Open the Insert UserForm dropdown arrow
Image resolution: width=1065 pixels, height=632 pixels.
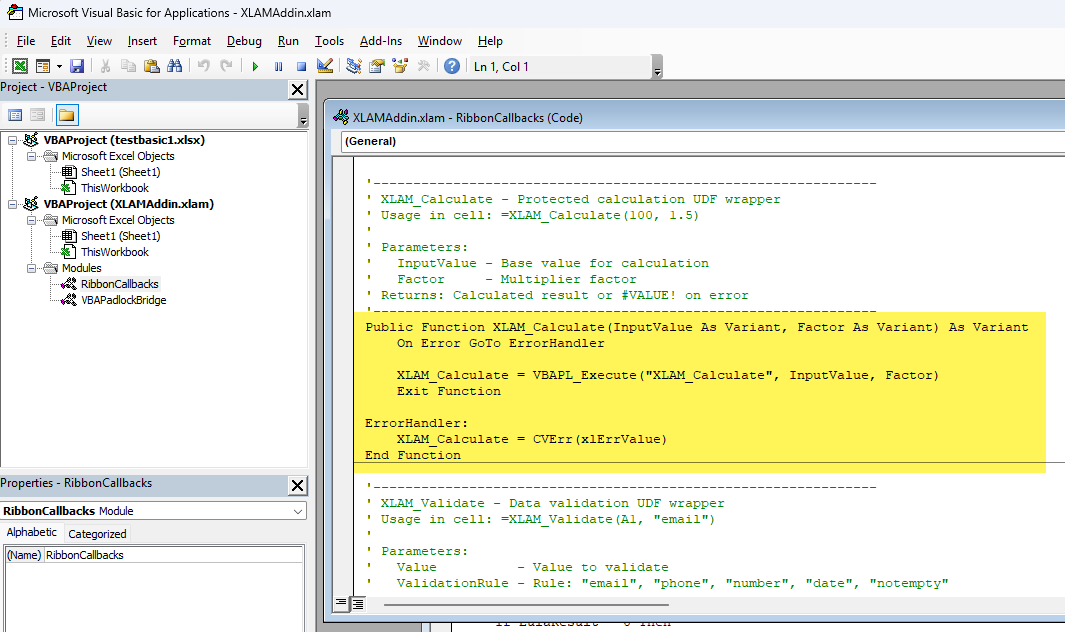tap(57, 65)
